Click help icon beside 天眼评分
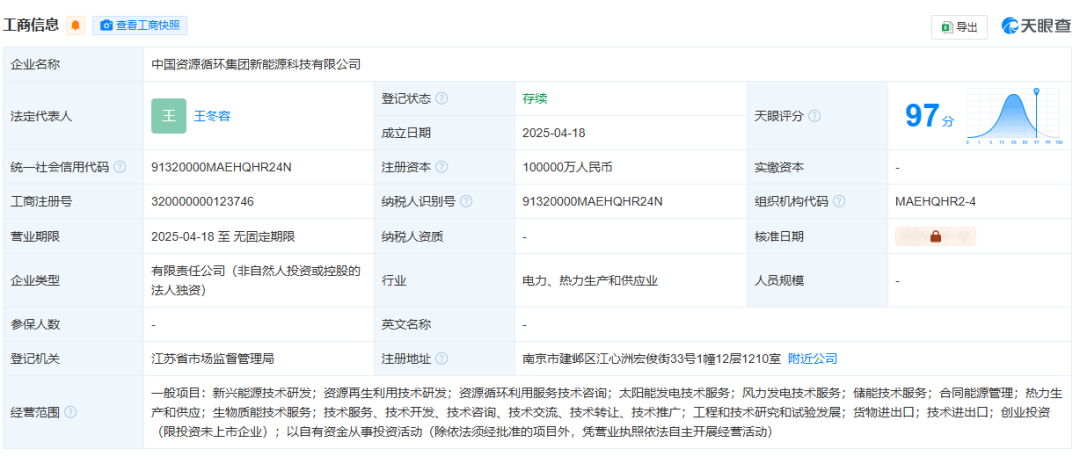 [x=814, y=116]
